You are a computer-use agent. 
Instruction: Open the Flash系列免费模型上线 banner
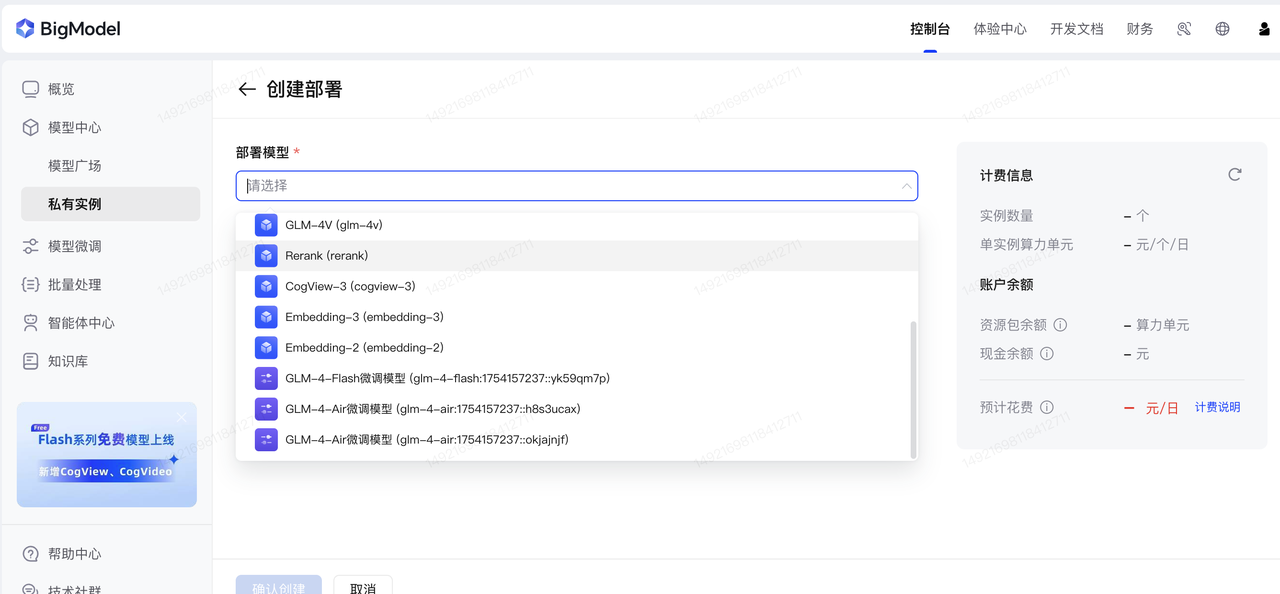107,455
